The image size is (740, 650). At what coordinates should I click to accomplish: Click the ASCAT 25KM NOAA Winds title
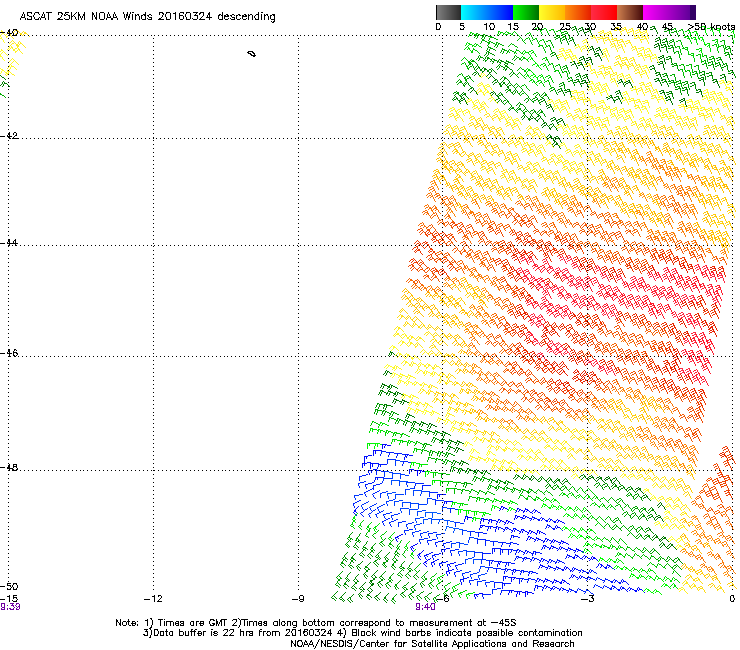coord(147,17)
